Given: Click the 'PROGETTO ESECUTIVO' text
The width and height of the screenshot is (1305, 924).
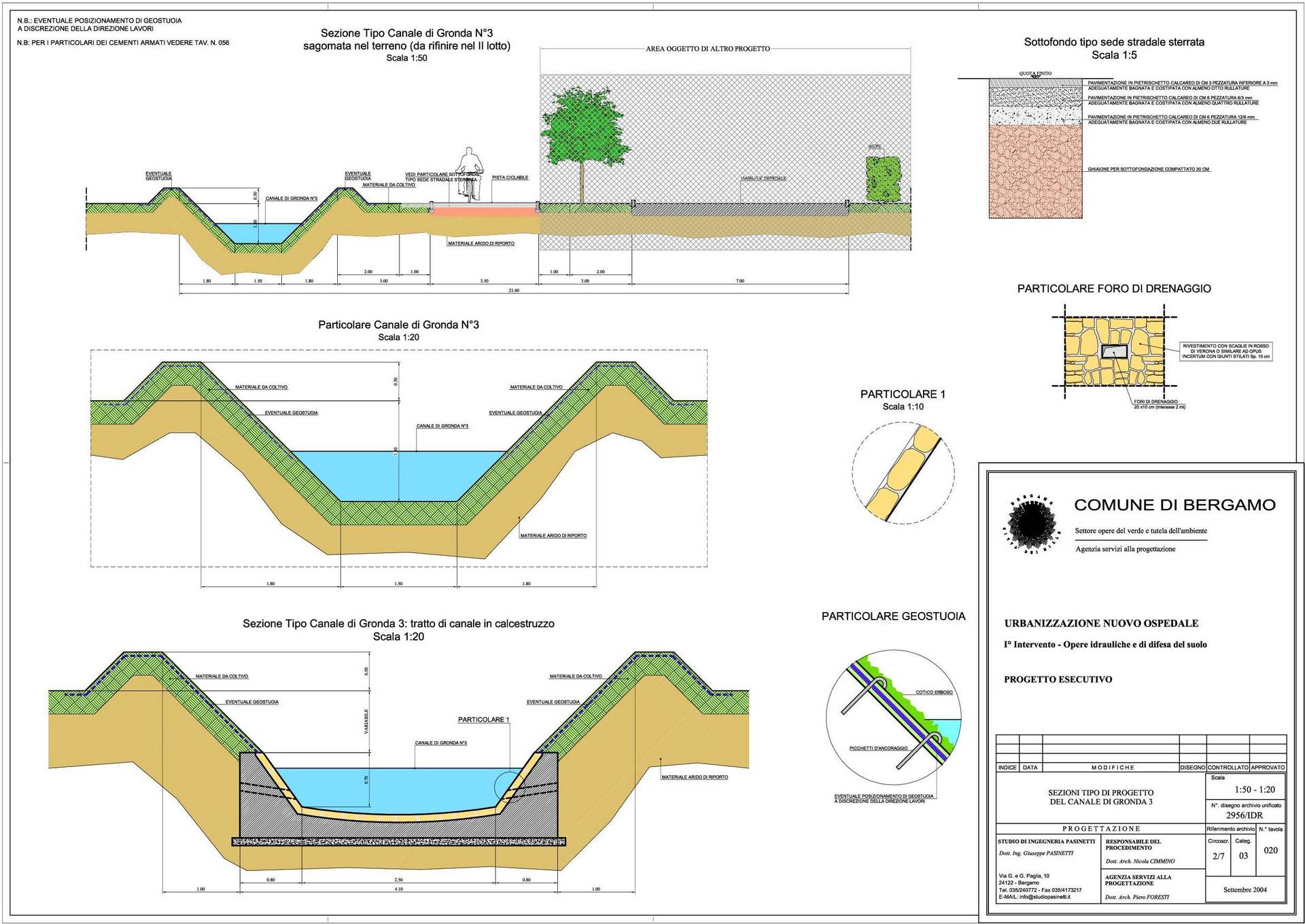Looking at the screenshot, I should [x=1058, y=679].
